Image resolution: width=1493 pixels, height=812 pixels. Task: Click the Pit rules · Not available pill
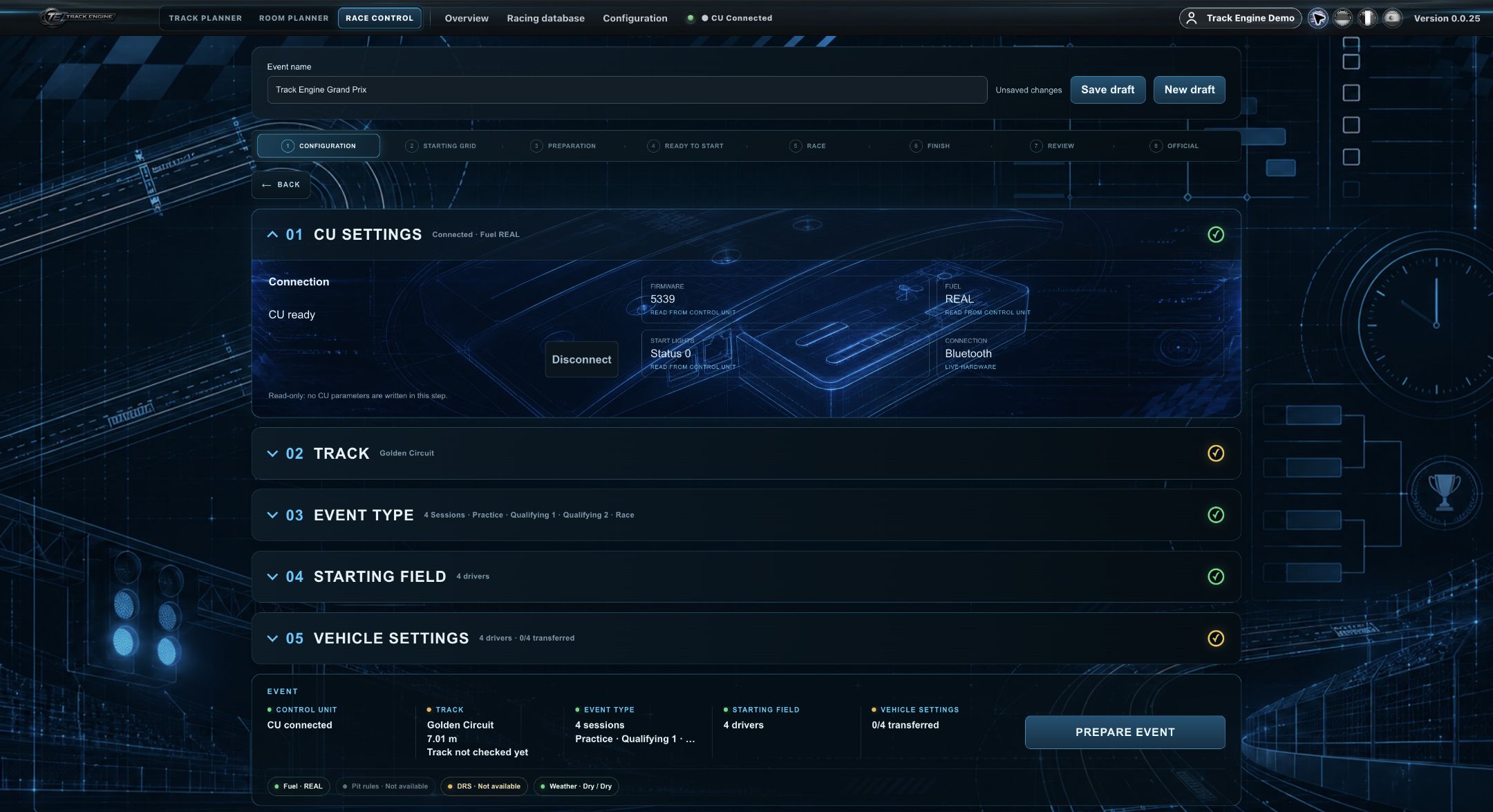coord(385,786)
